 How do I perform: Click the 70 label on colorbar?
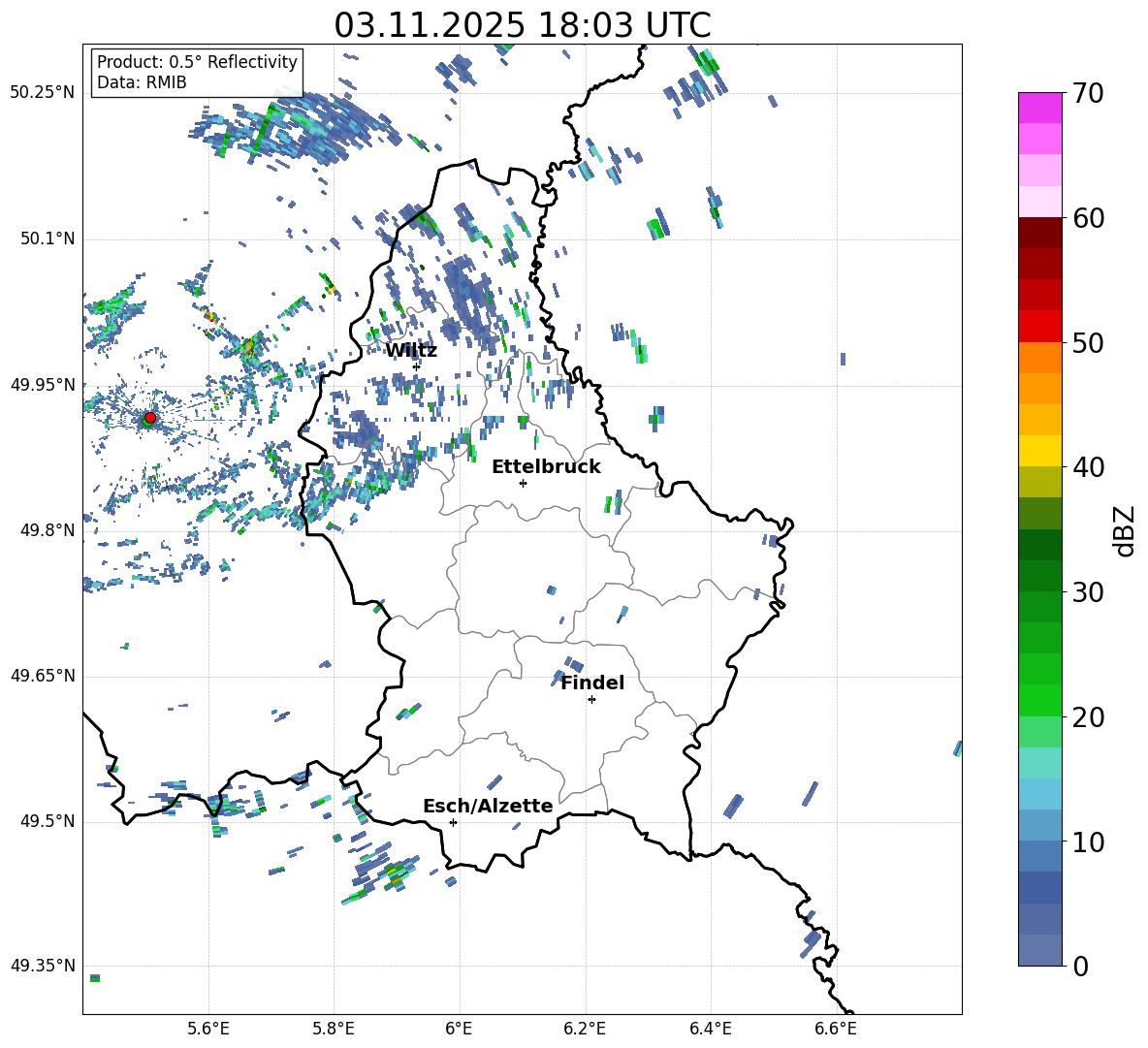[x=1088, y=93]
